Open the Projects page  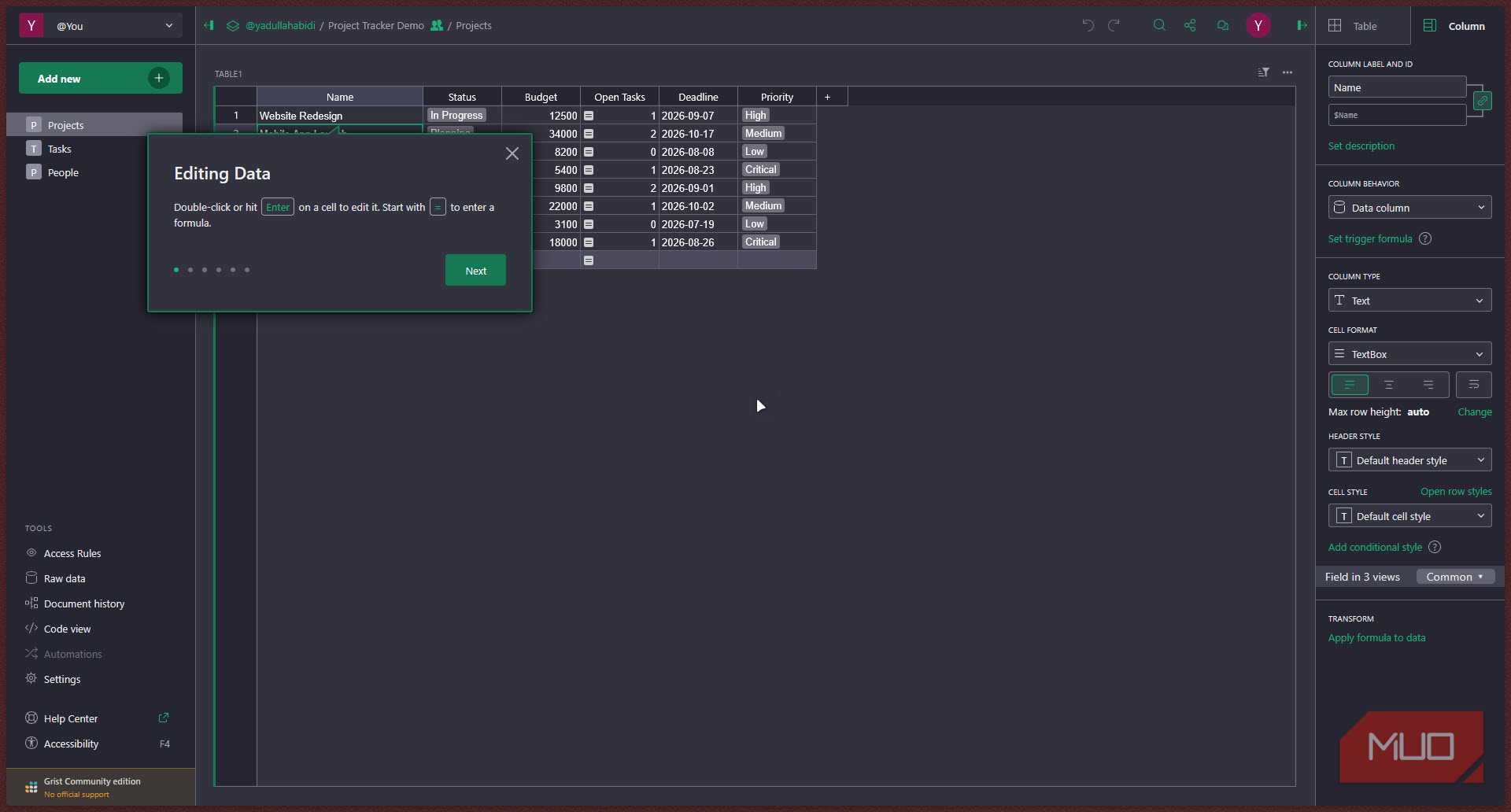tap(94, 124)
